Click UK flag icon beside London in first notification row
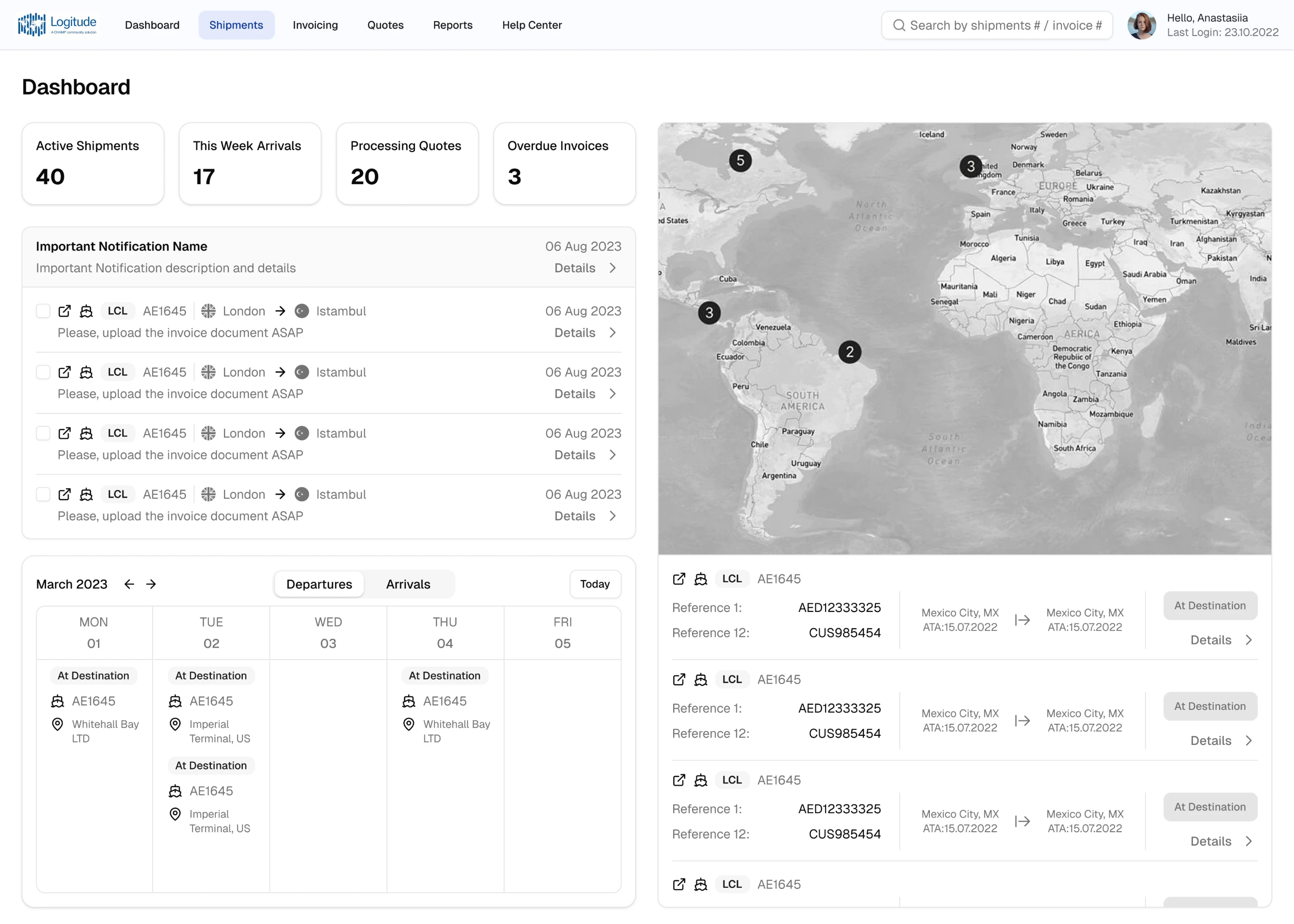This screenshot has height=924, width=1294. tap(209, 311)
